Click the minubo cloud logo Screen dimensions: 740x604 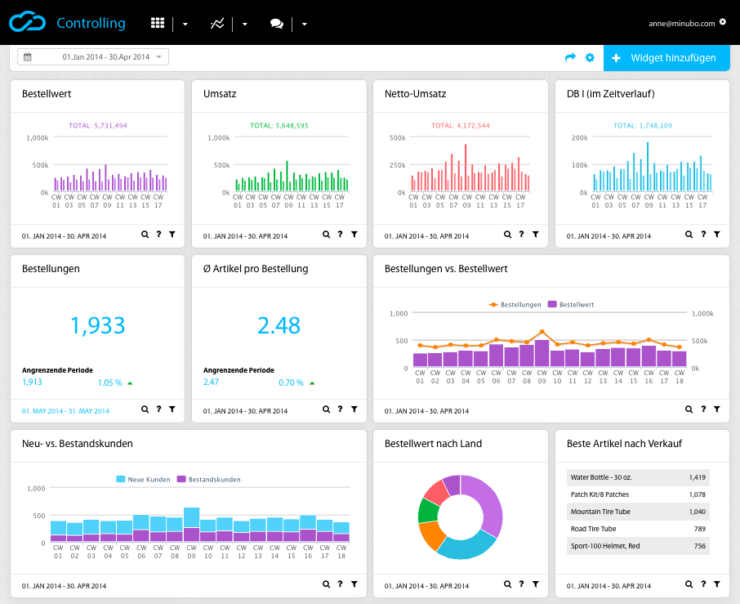(27, 22)
